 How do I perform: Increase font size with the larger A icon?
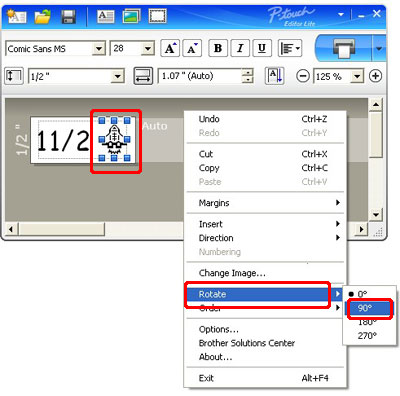tap(170, 49)
